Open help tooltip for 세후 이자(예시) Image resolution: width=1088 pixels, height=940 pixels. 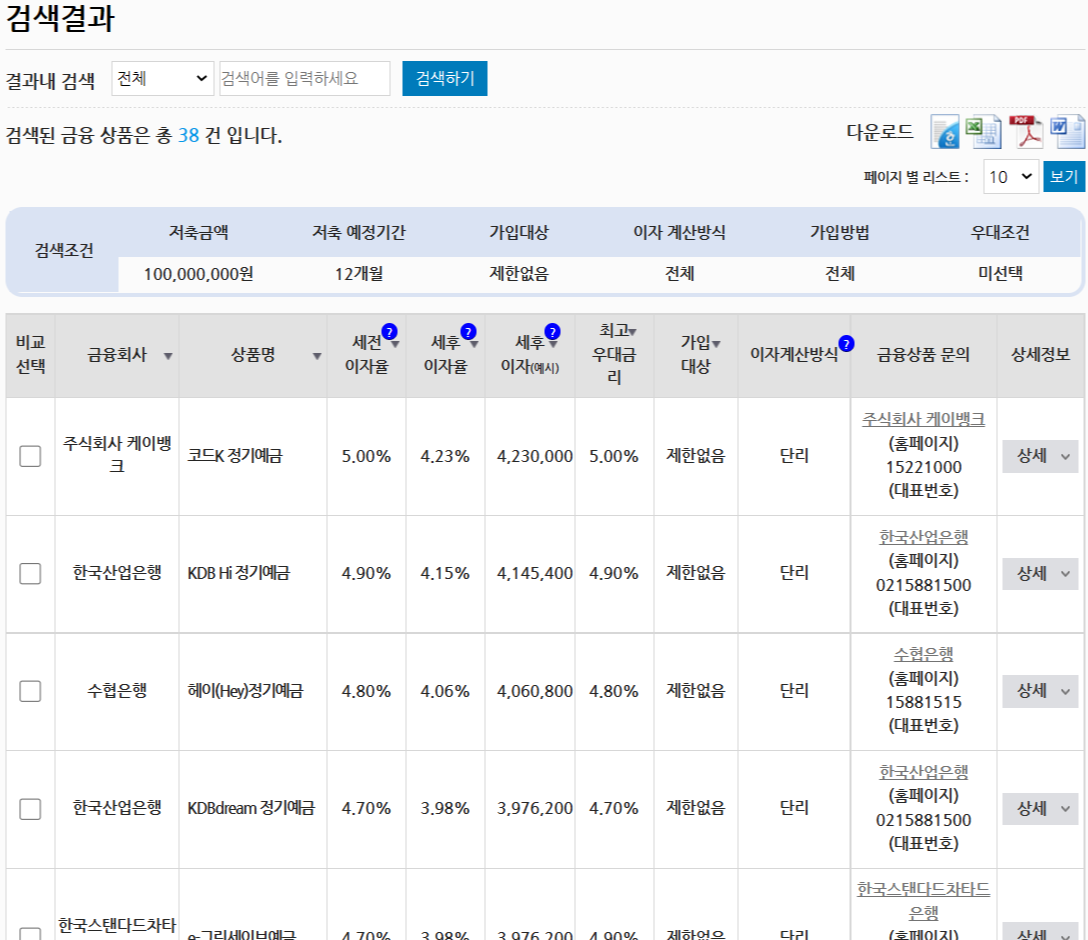552,332
